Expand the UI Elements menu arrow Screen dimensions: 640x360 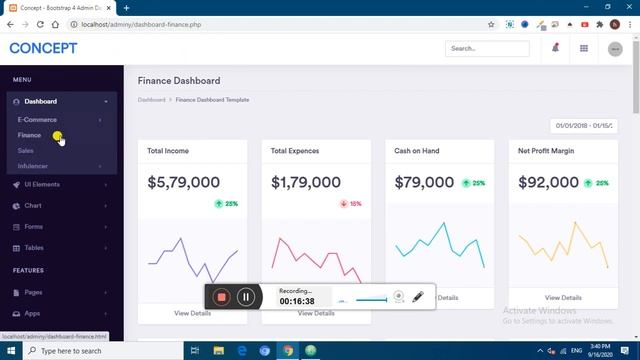(106, 185)
